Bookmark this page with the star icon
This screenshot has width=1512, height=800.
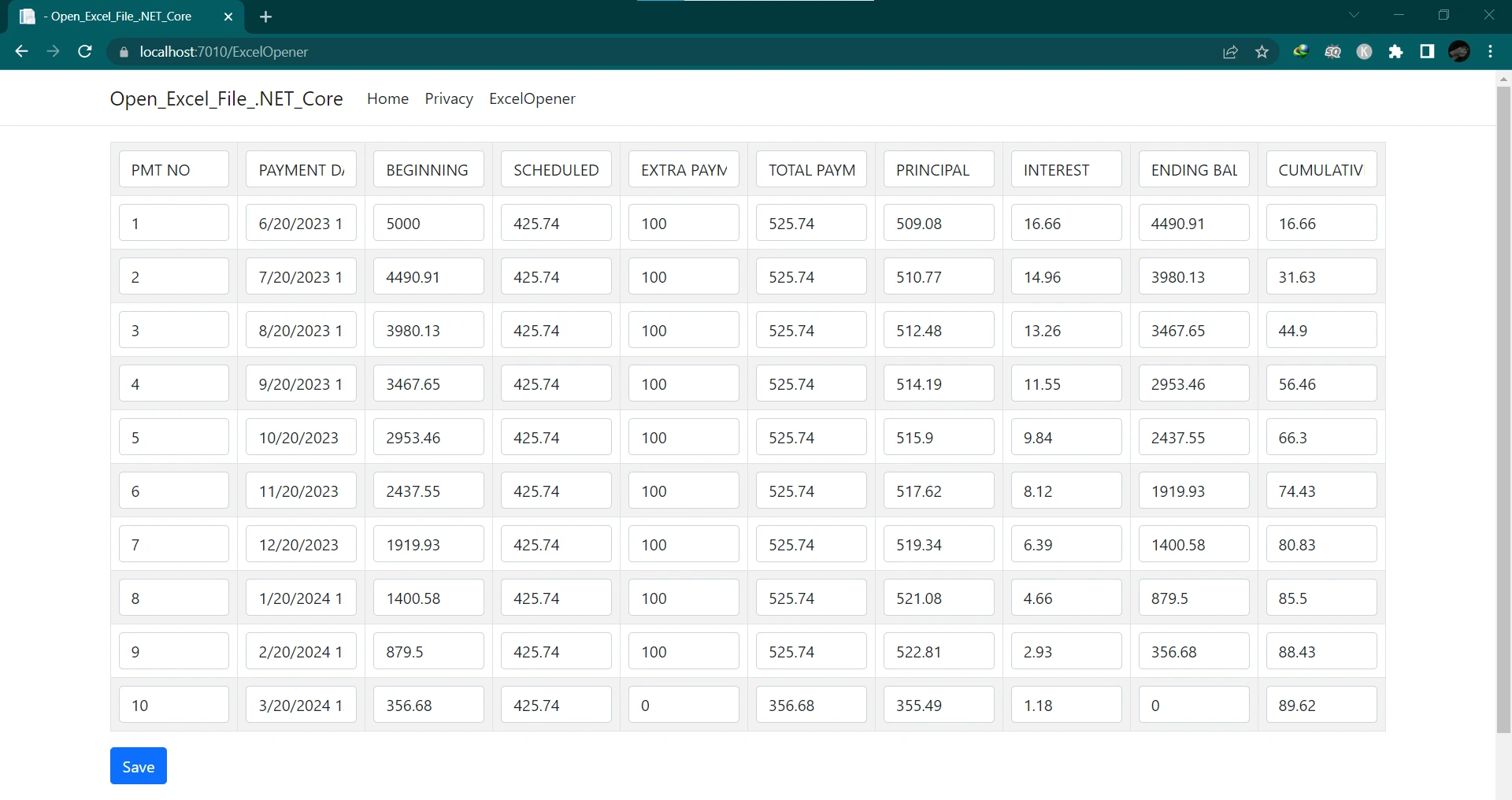click(x=1262, y=52)
